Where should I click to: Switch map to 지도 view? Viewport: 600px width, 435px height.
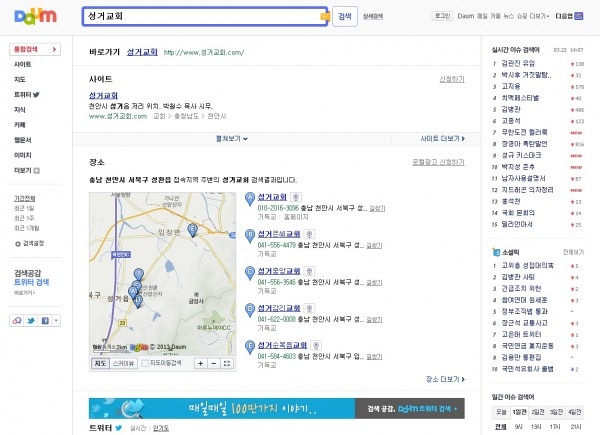[100, 363]
